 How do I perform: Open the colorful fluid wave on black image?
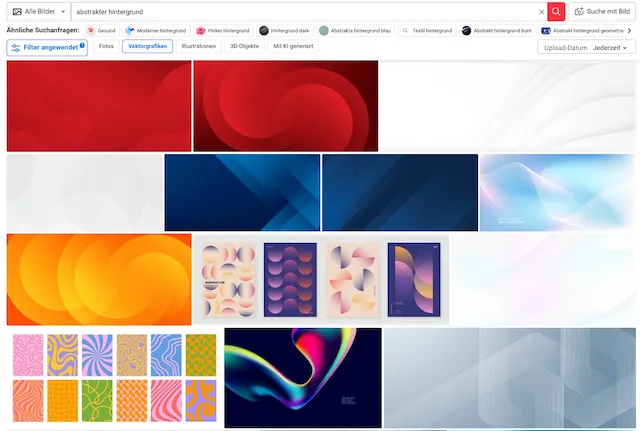tap(303, 377)
